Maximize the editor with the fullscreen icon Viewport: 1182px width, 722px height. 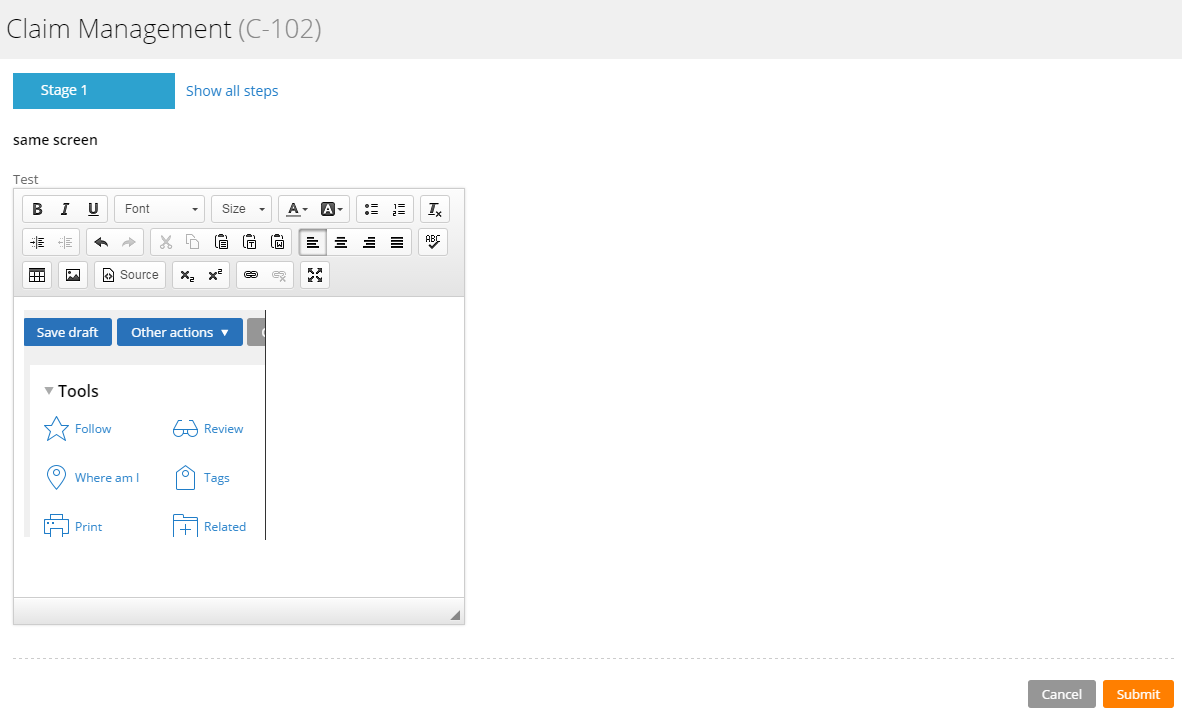point(315,275)
